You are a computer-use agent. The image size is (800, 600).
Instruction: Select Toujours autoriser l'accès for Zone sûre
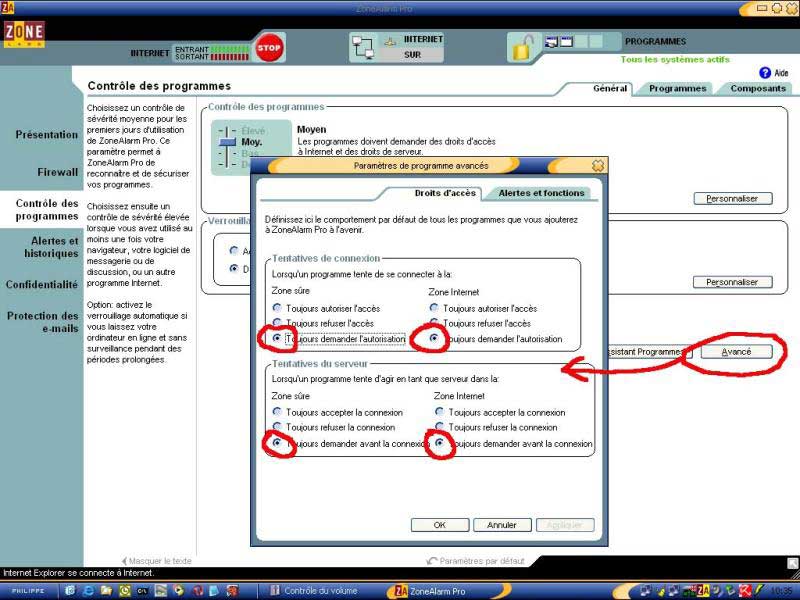pos(277,309)
